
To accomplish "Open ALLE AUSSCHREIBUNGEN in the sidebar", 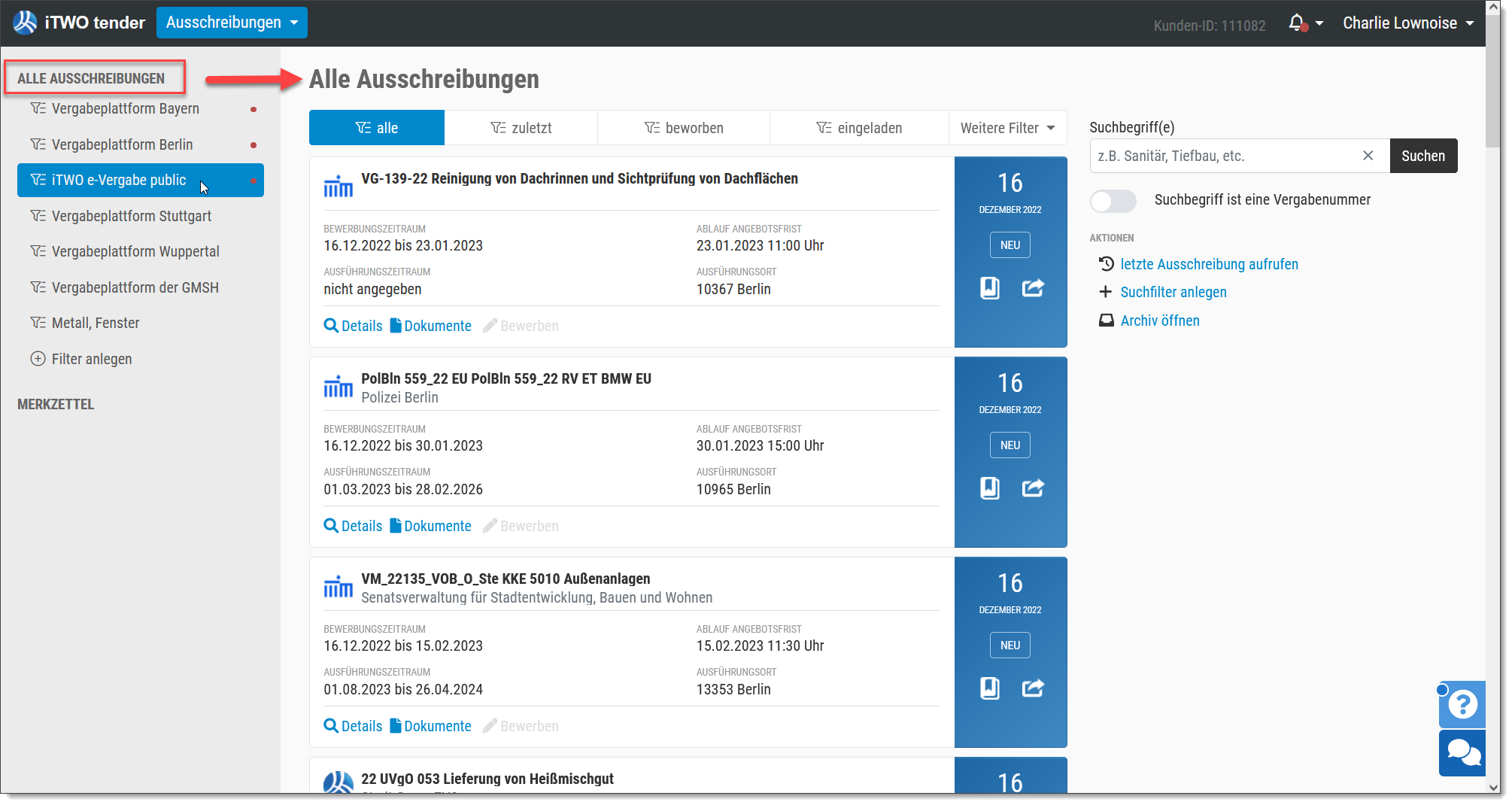I will (91, 78).
